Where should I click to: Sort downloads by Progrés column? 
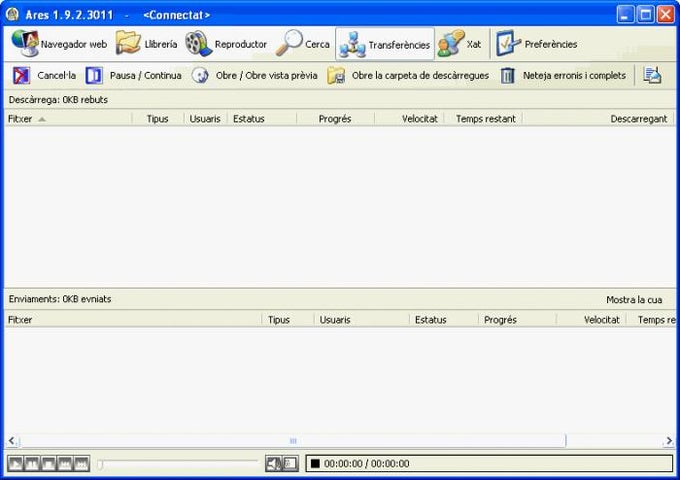point(335,118)
